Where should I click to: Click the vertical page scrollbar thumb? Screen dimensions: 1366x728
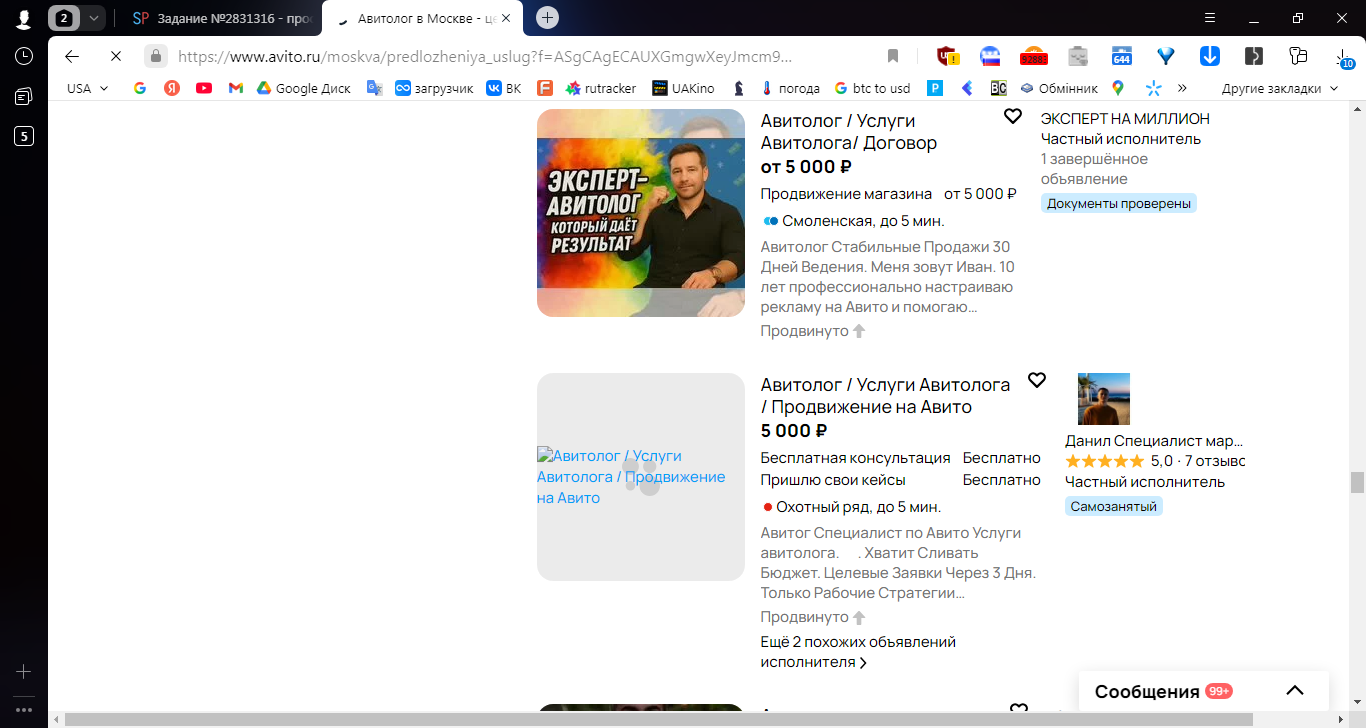[x=1357, y=482]
